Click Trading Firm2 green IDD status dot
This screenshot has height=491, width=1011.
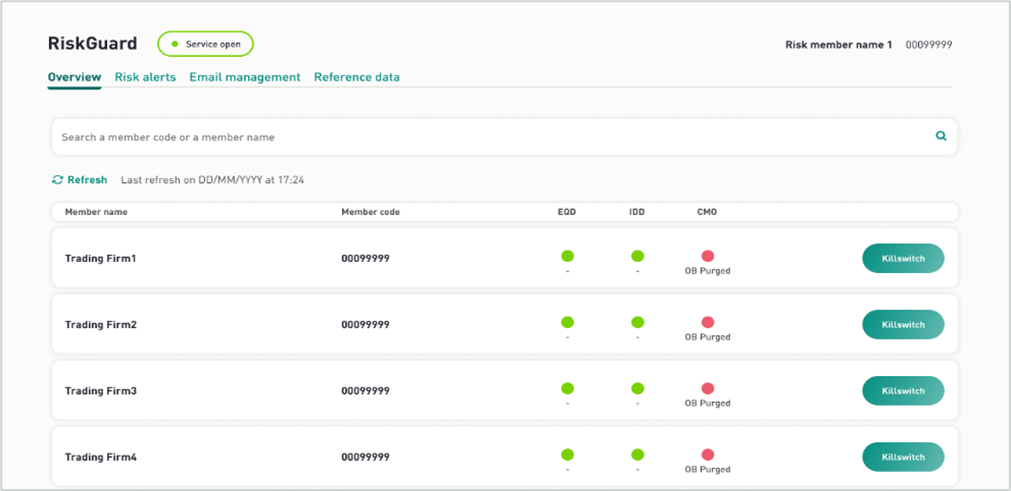[x=638, y=322]
